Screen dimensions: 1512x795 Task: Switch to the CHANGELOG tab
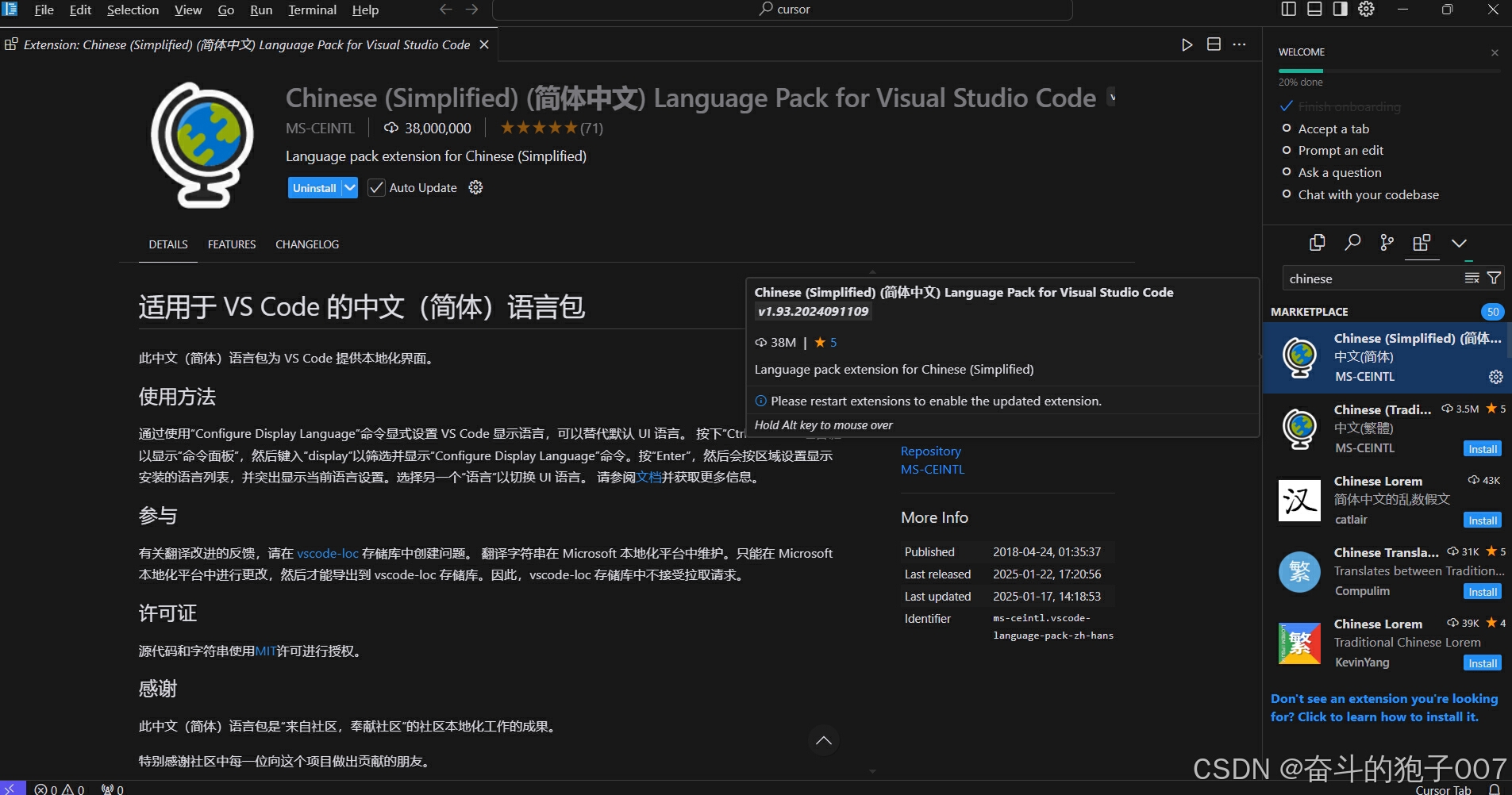pyautogui.click(x=307, y=244)
